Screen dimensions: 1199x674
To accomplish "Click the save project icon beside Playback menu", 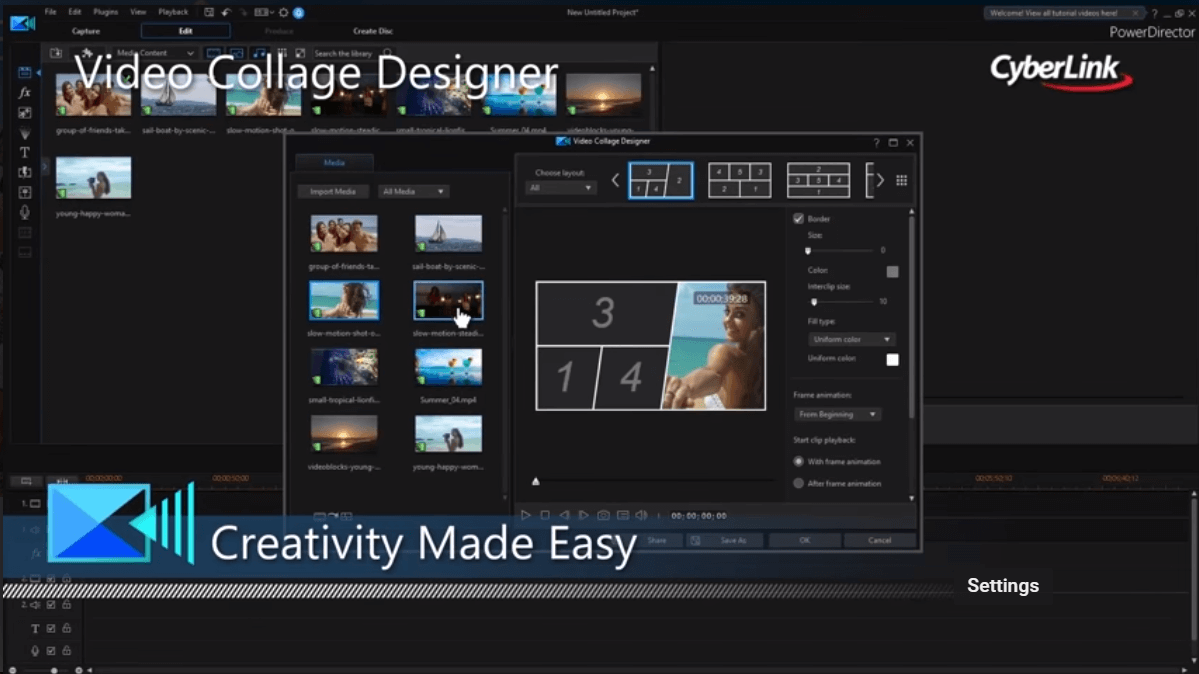I will tap(209, 12).
